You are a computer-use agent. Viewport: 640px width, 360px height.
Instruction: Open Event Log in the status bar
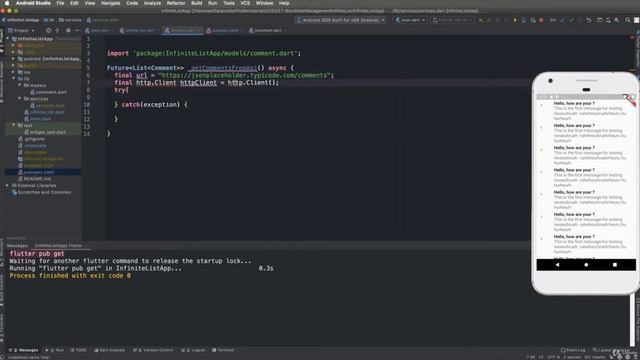573,350
